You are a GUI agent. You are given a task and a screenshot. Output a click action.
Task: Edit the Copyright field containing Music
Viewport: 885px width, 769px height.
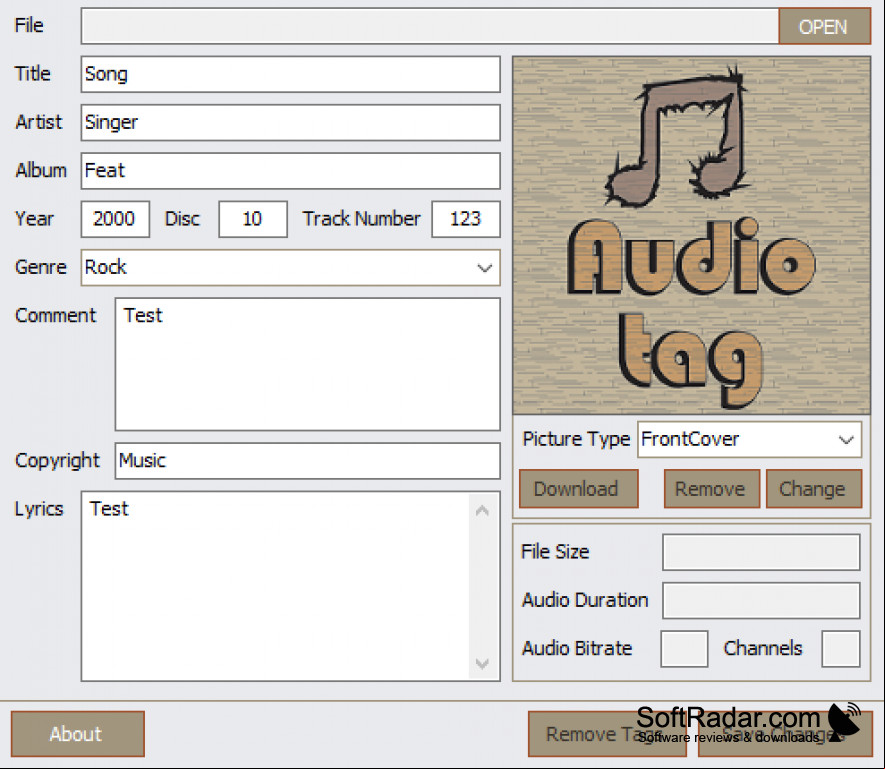[x=308, y=461]
